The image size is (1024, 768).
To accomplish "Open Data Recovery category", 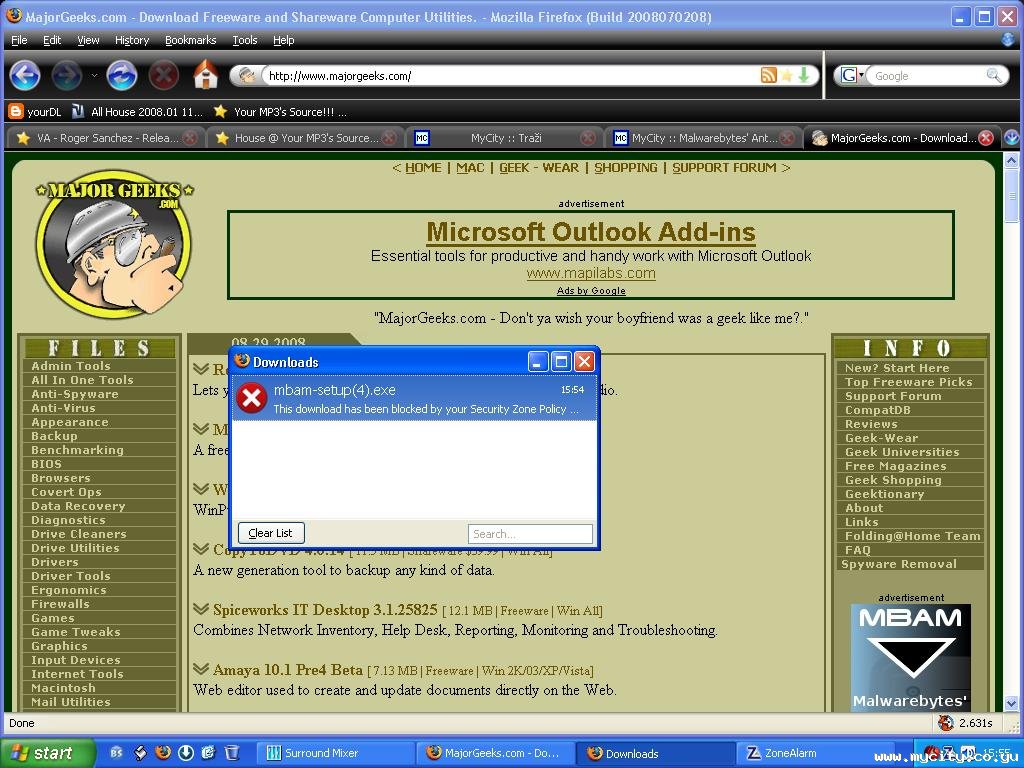I will tap(78, 506).
